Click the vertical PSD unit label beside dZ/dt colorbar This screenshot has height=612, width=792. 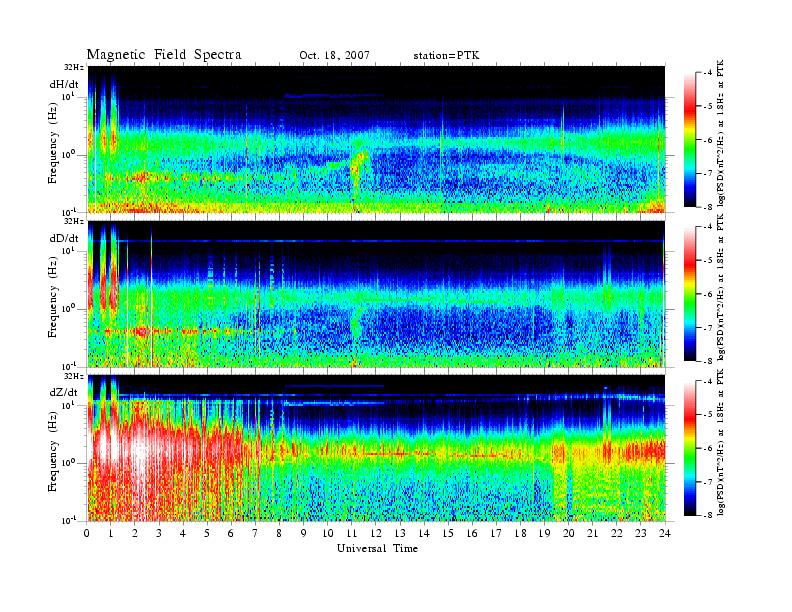(721, 442)
